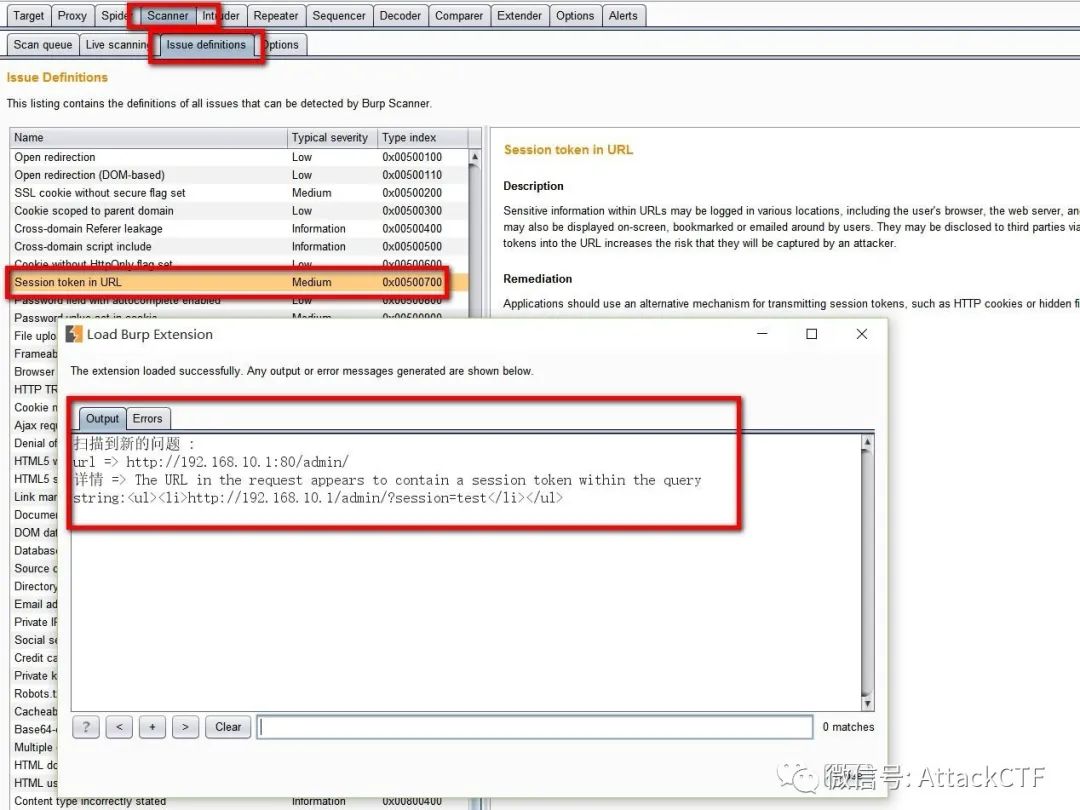Click the scroll-up arrow of issue list
This screenshot has width=1080, height=810.
tap(475, 157)
